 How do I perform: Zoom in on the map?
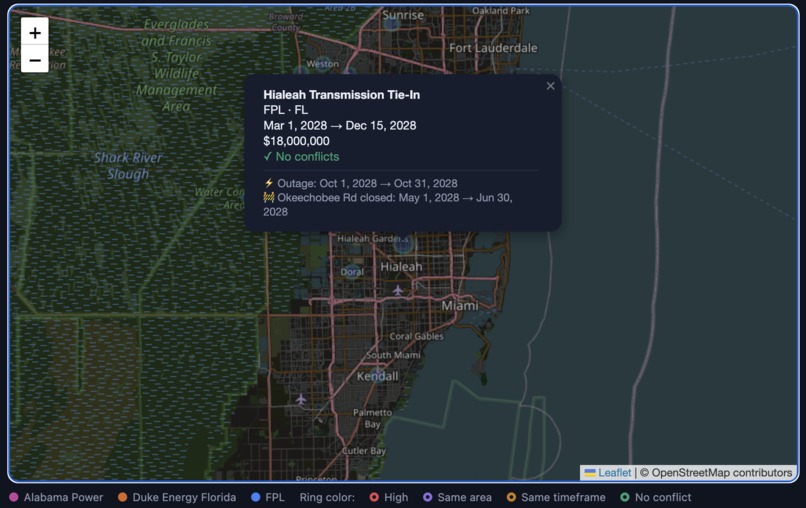point(34,32)
